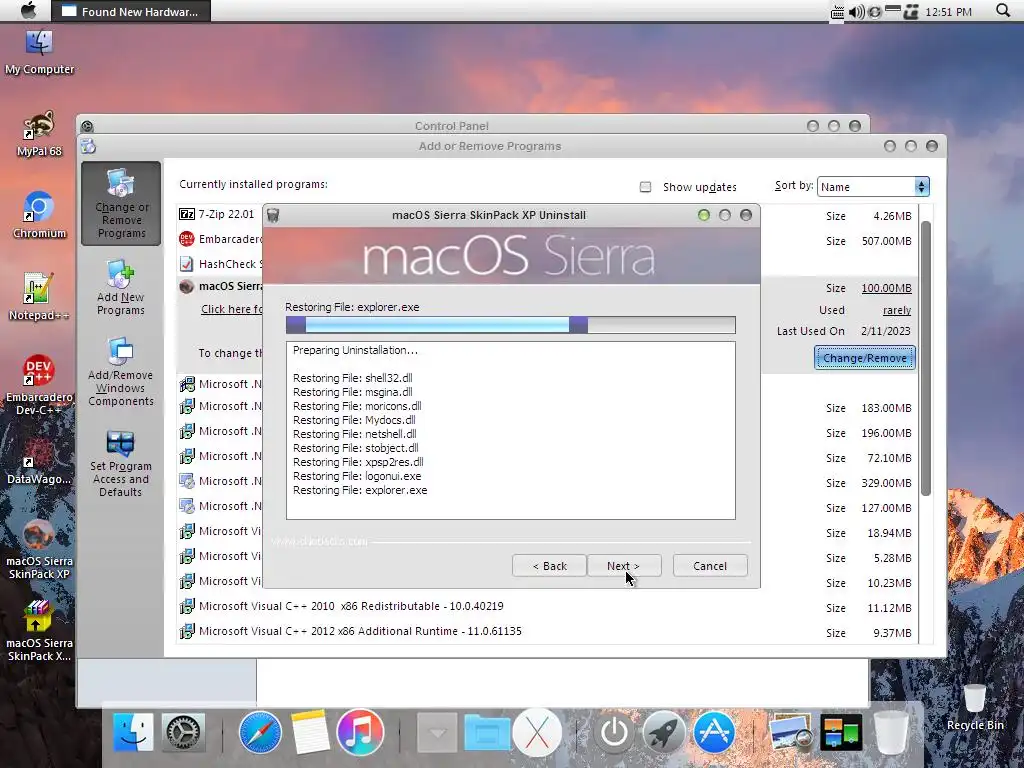Screen dimensions: 1024x768
Task: Open the colorful tiles dock icon
Action: tap(841, 733)
